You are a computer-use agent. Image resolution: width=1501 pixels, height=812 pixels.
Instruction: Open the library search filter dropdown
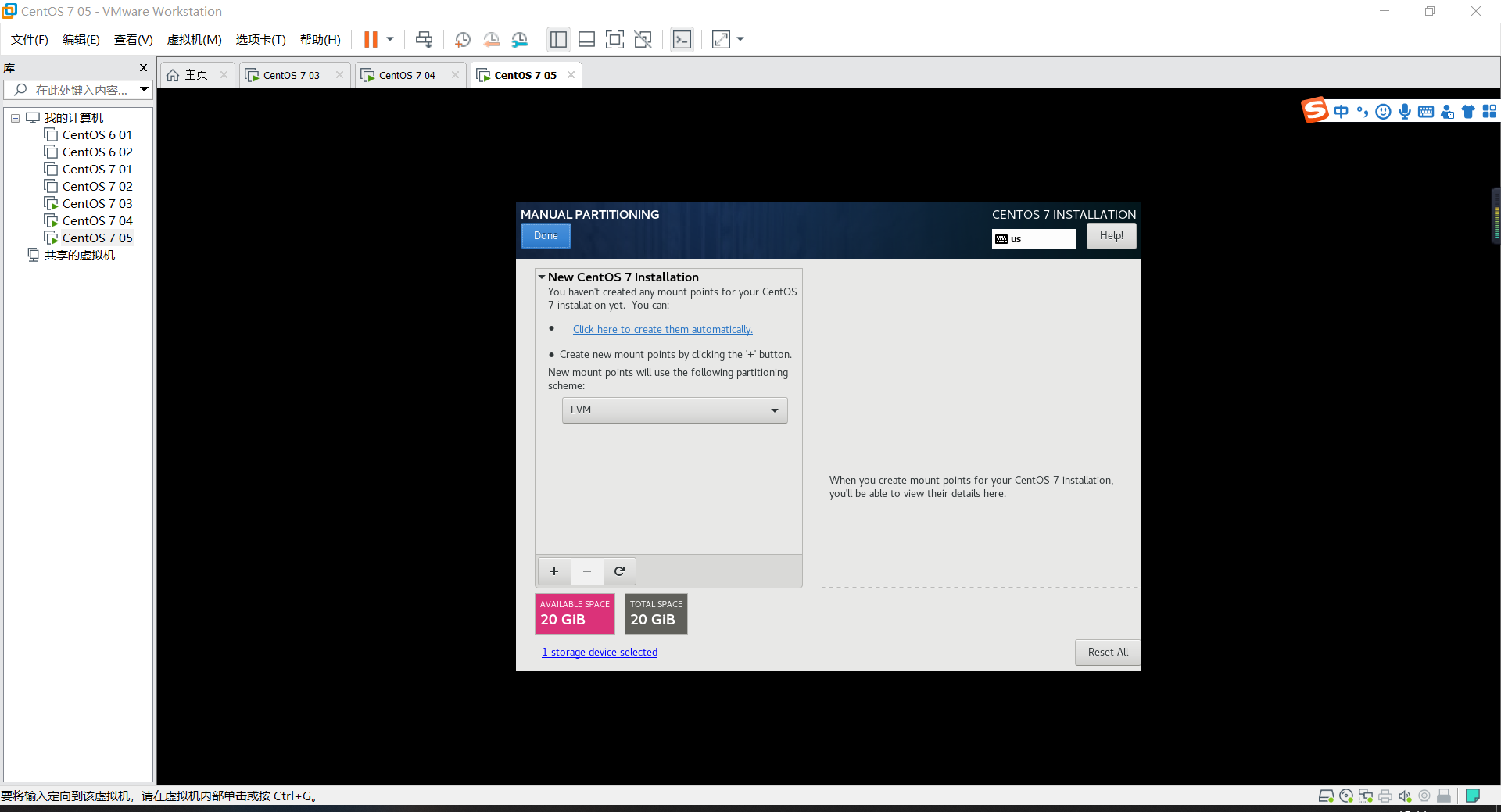(144, 90)
